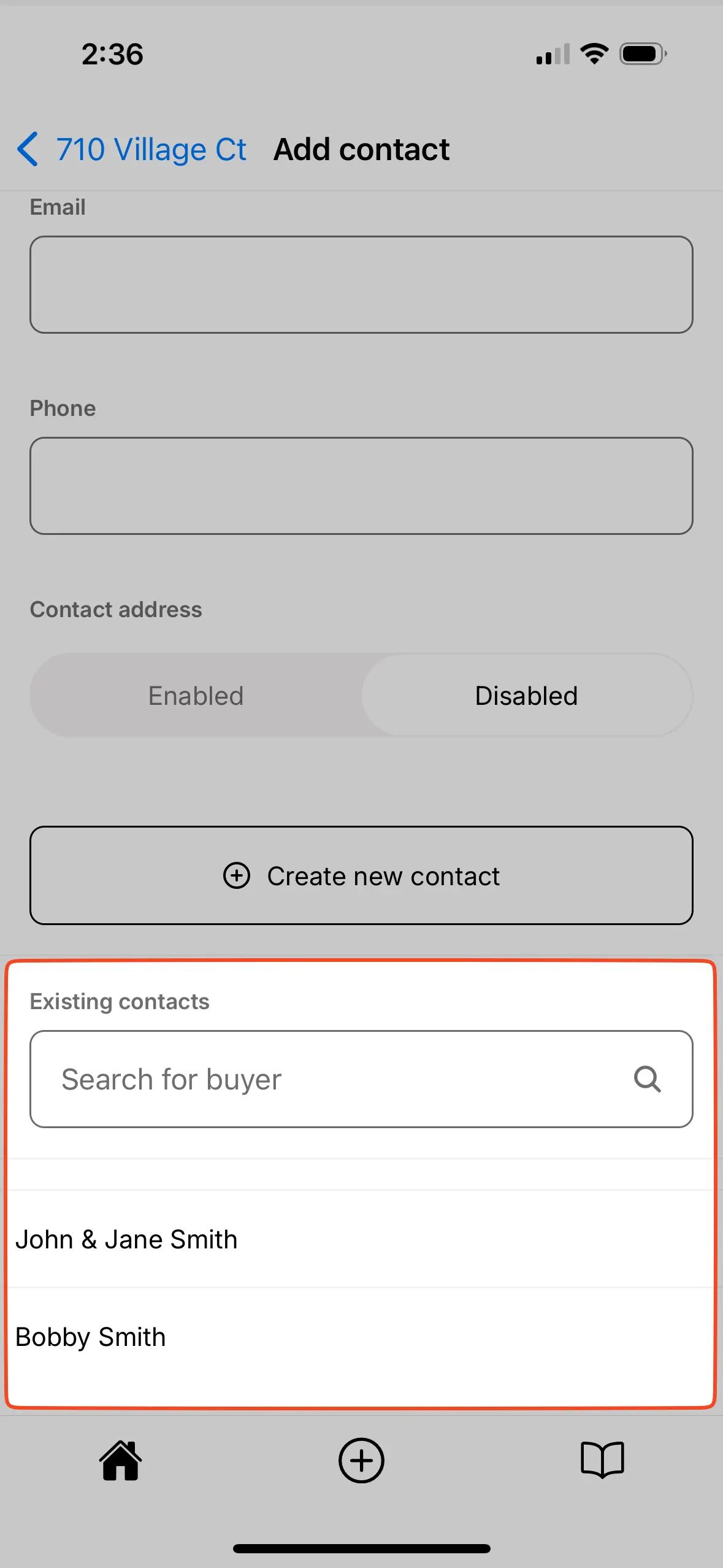
Task: Switch contact address toggle to Enabled
Action: pyautogui.click(x=196, y=695)
